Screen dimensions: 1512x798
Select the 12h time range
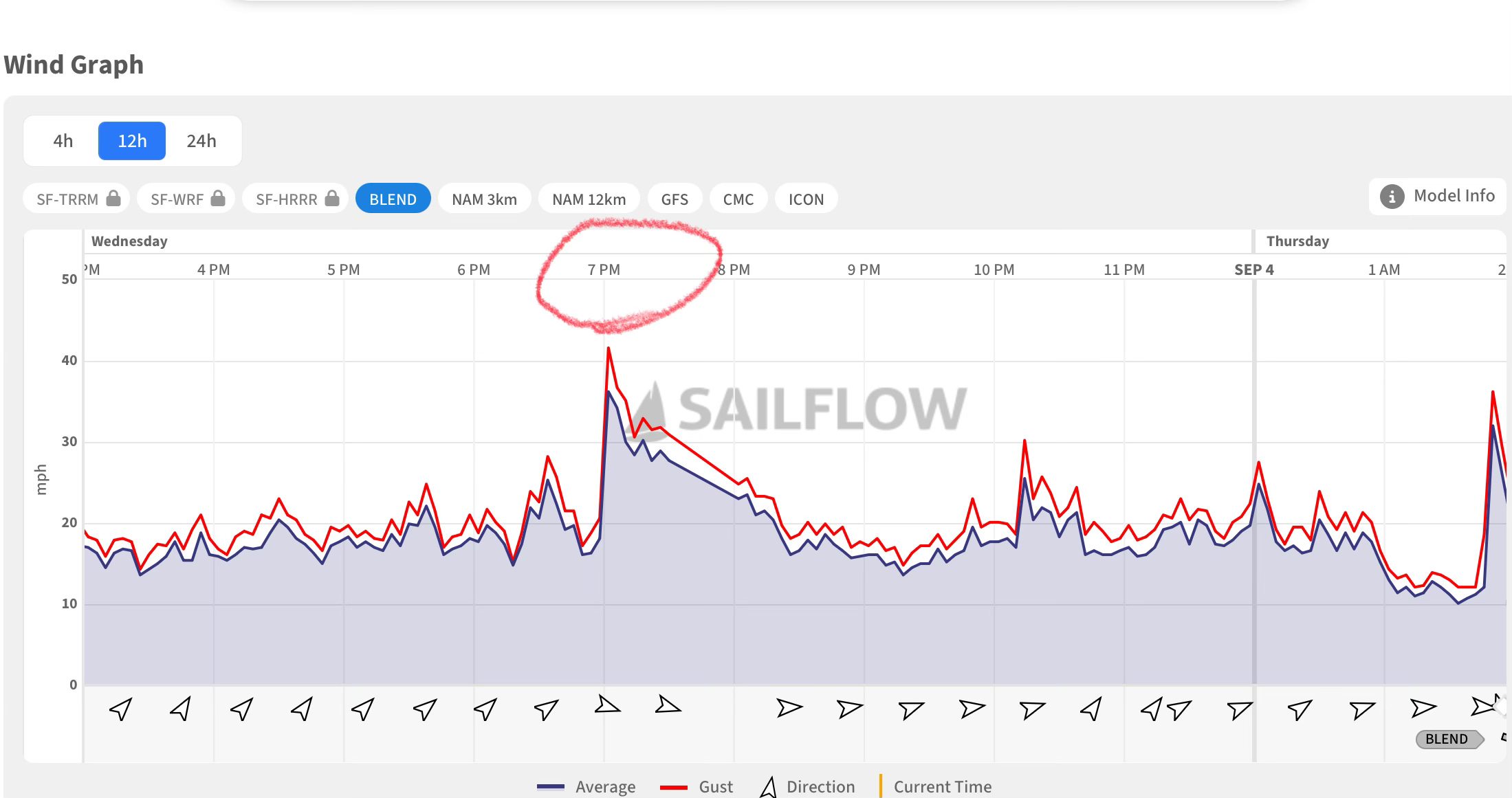[132, 141]
